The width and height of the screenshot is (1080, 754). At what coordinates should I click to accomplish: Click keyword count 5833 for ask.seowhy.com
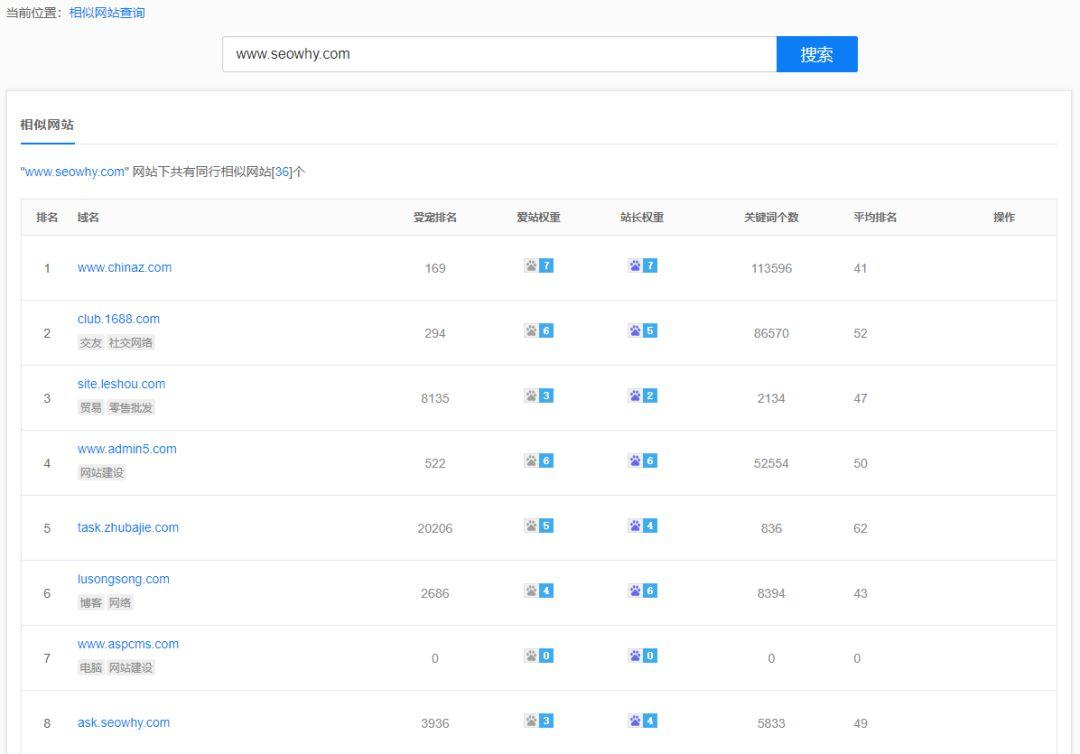pyautogui.click(x=771, y=724)
